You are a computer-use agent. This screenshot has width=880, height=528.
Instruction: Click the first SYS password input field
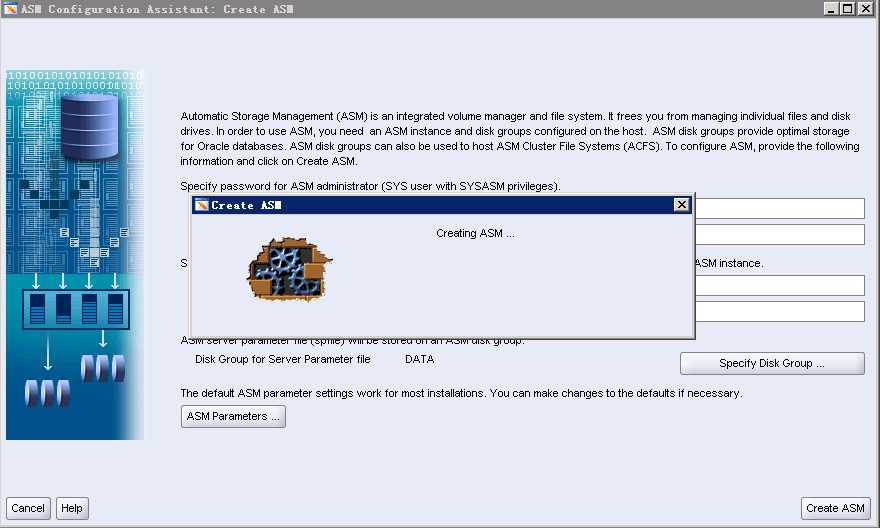[x=780, y=208]
